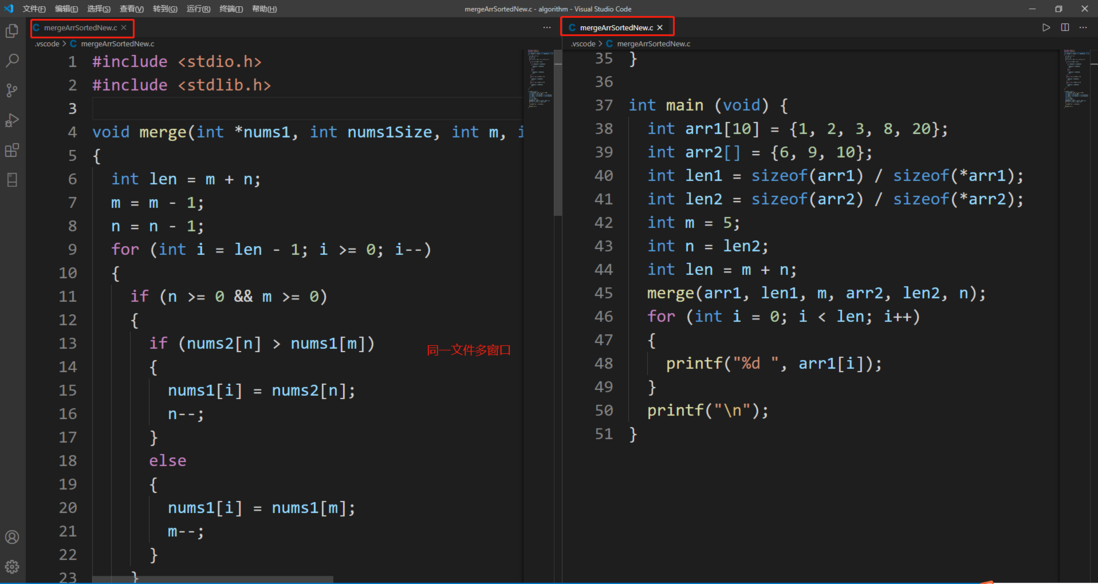Click the 'int len2 = sizeof(arr2)' line
Image resolution: width=1098 pixels, height=584 pixels.
click(835, 199)
